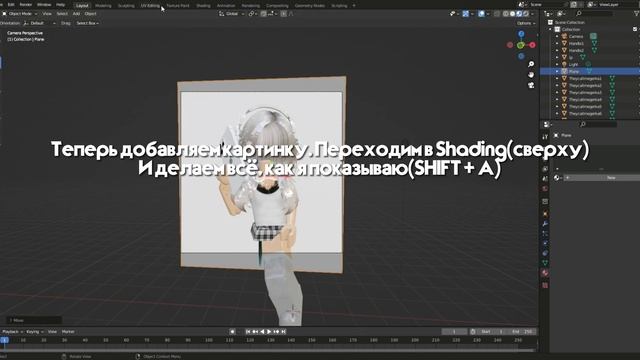This screenshot has width=640, height=360.
Task: Toggle preview range clock icon in timeline
Action: pos(473,332)
